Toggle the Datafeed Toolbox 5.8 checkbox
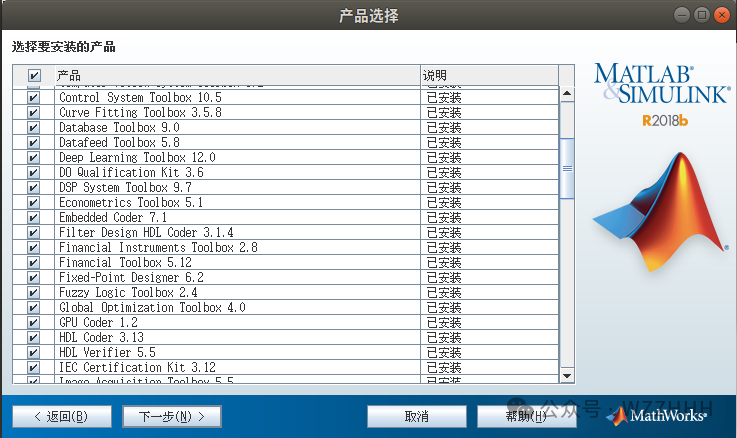 [33, 142]
